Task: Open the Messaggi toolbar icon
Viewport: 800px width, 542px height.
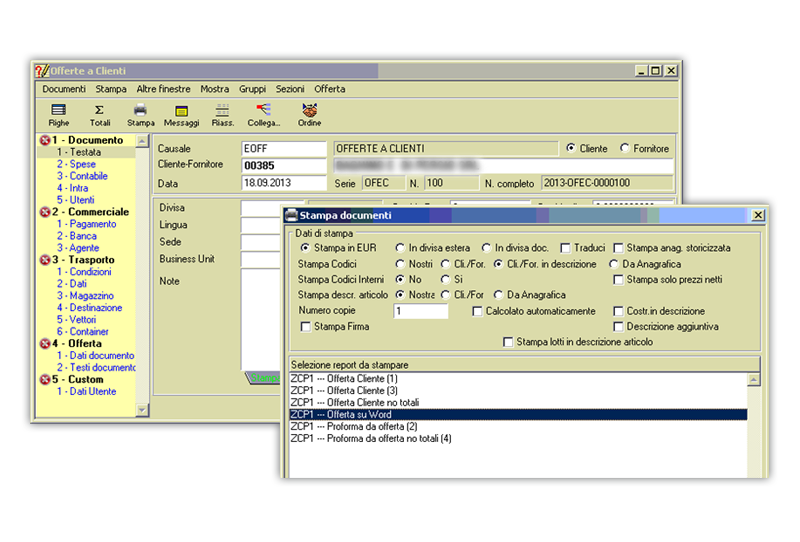Action: coord(181,110)
